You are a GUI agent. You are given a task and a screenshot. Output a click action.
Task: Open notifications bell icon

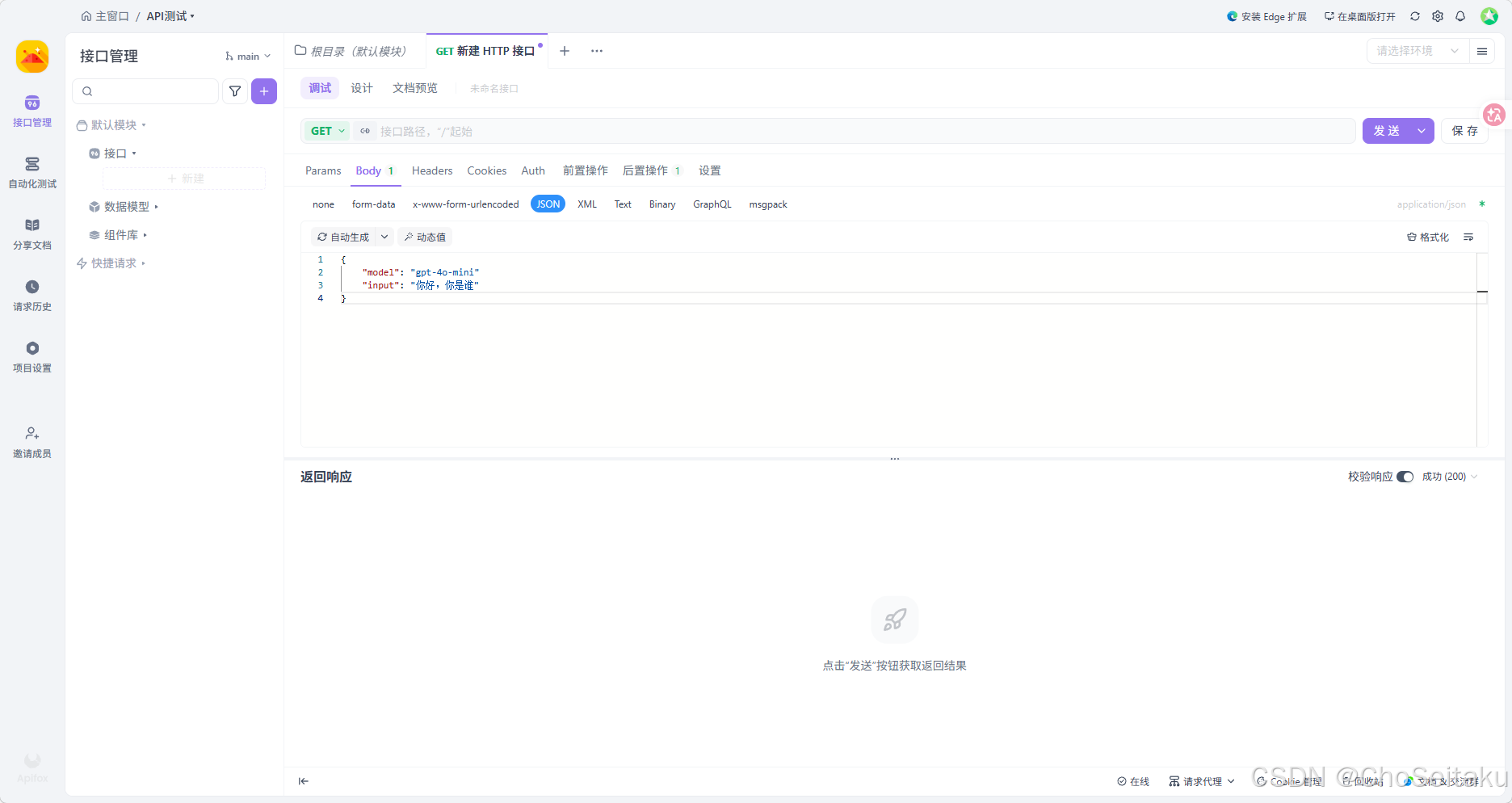[x=1460, y=16]
